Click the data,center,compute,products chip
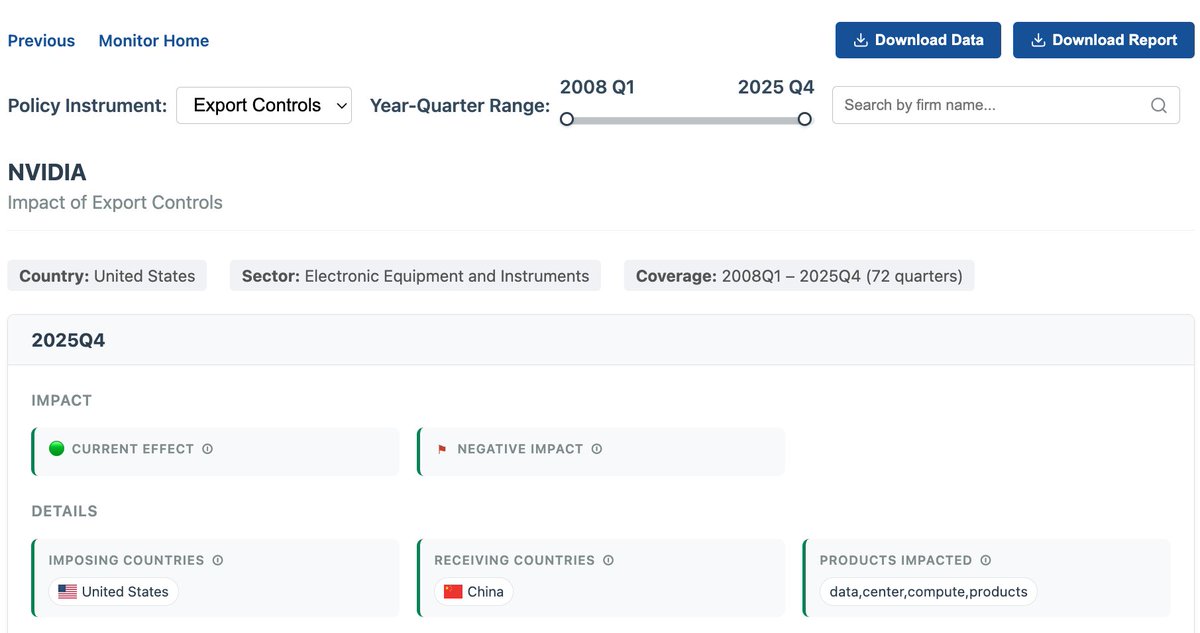The width and height of the screenshot is (1200, 633). tap(929, 591)
